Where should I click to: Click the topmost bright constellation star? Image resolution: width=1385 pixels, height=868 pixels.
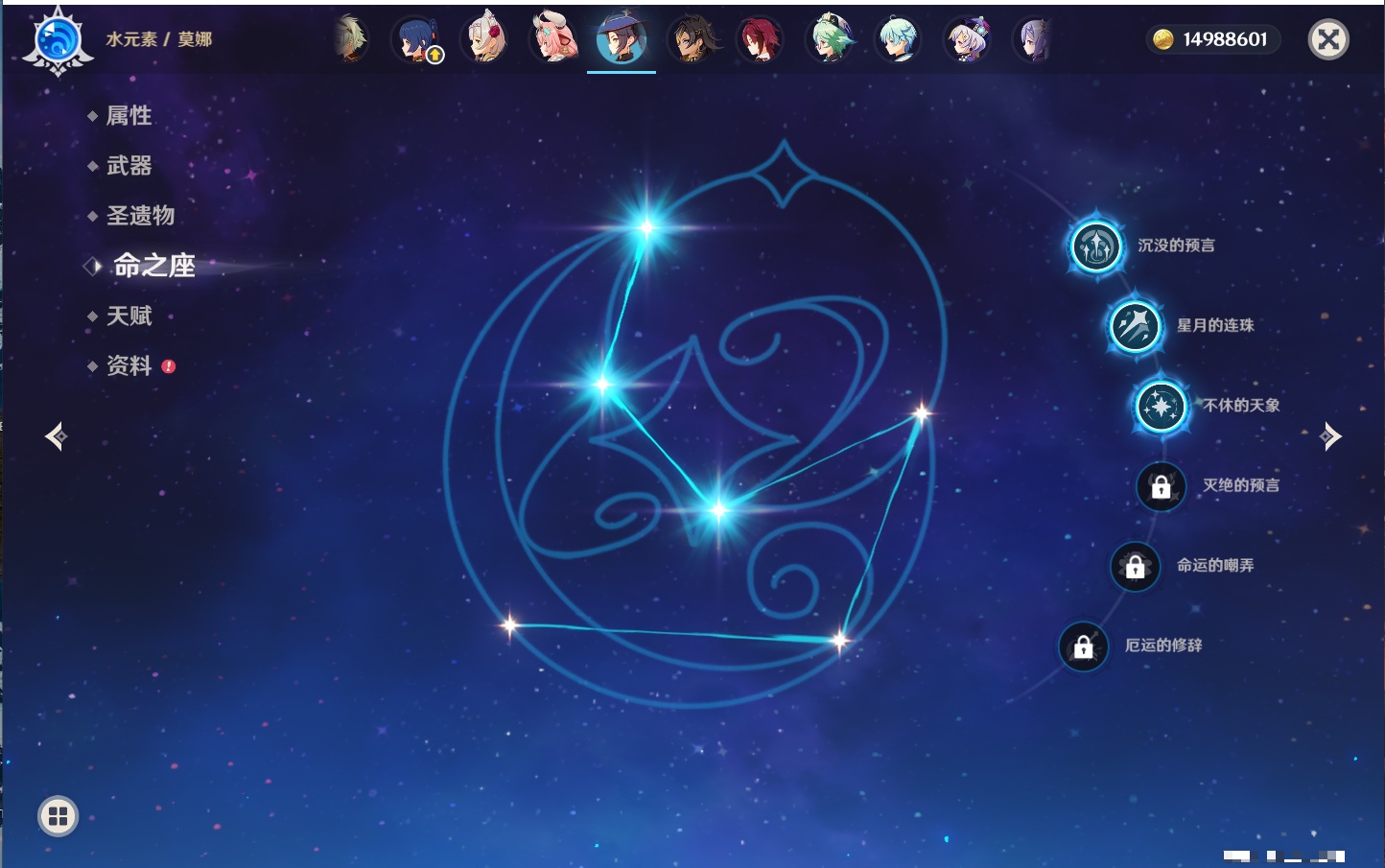pos(646,227)
